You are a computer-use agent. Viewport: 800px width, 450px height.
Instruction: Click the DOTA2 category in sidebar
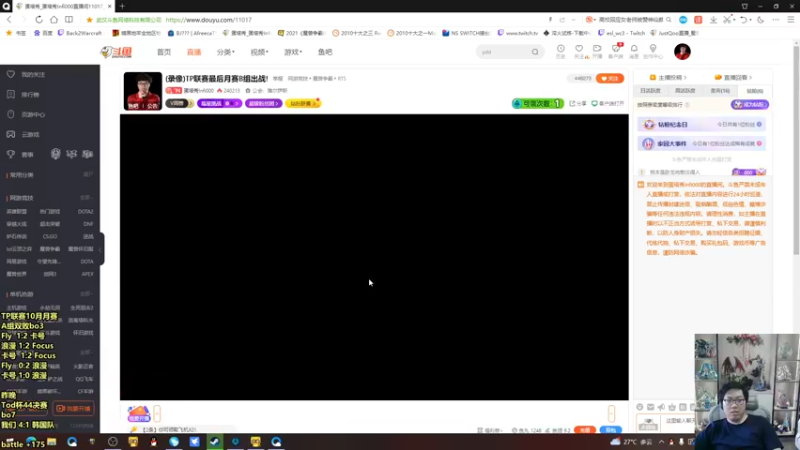point(85,212)
